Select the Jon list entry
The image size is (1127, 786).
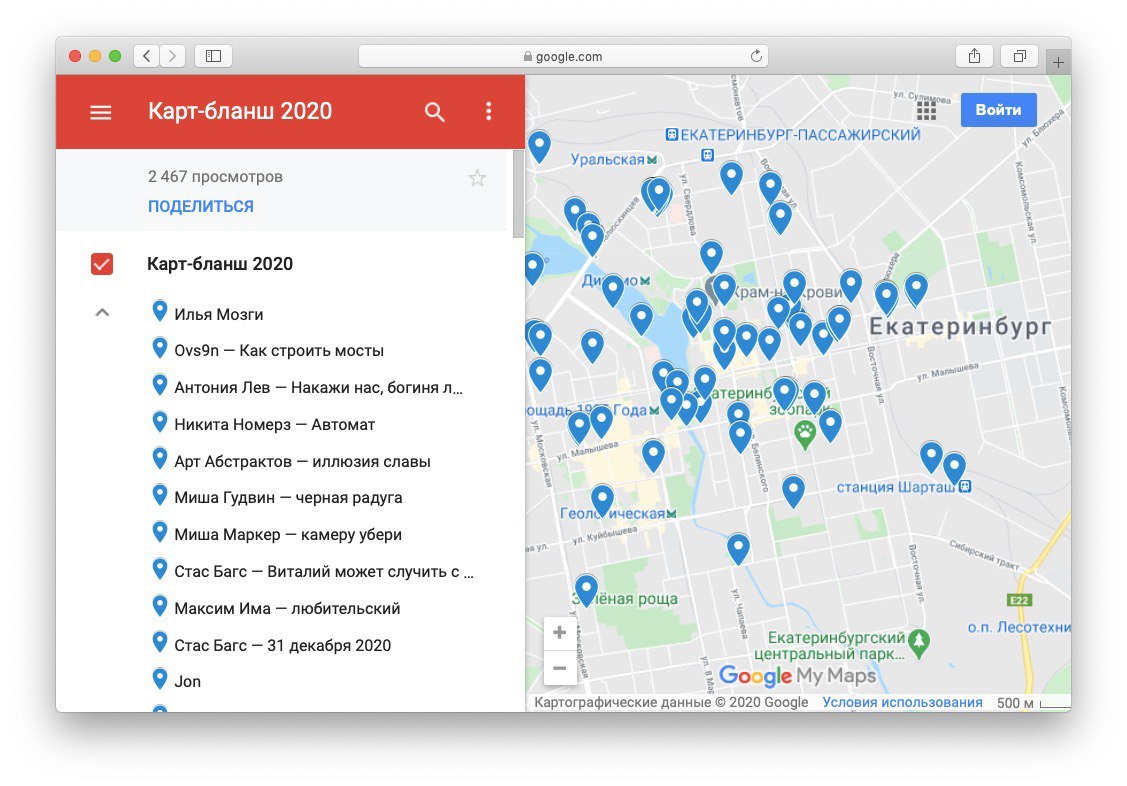188,681
